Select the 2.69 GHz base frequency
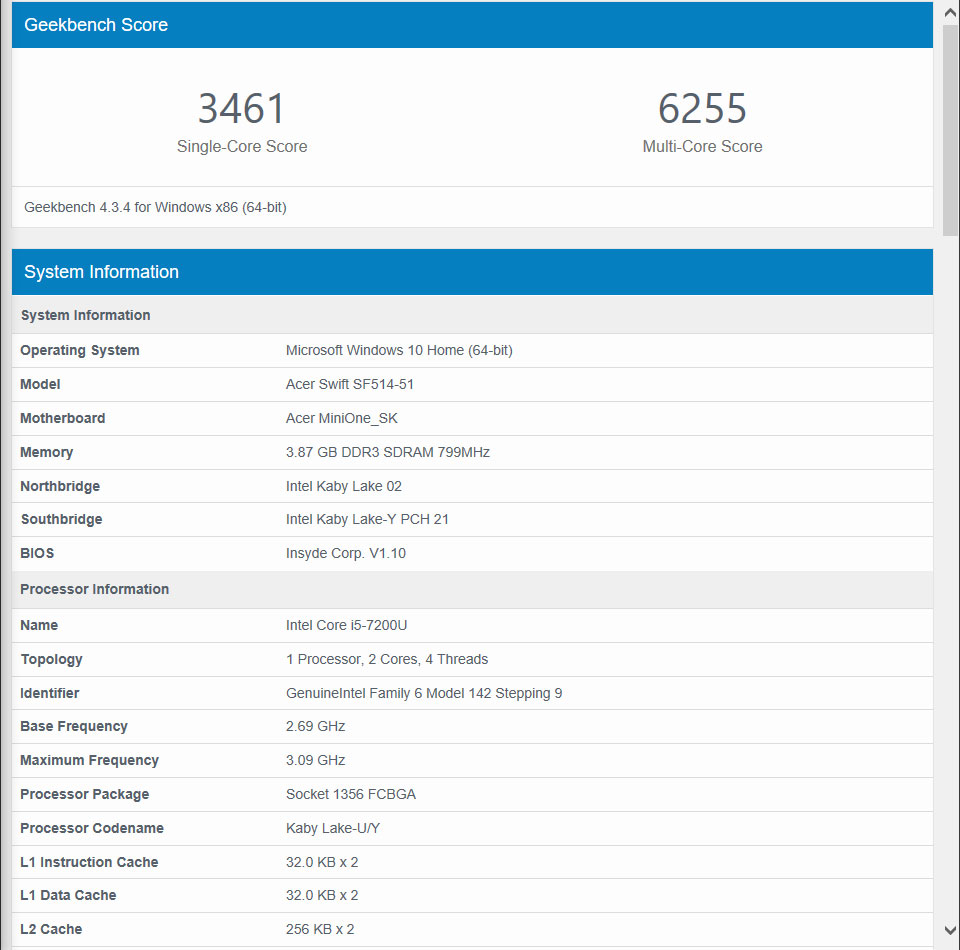Screen dimensions: 960x950 coord(315,726)
